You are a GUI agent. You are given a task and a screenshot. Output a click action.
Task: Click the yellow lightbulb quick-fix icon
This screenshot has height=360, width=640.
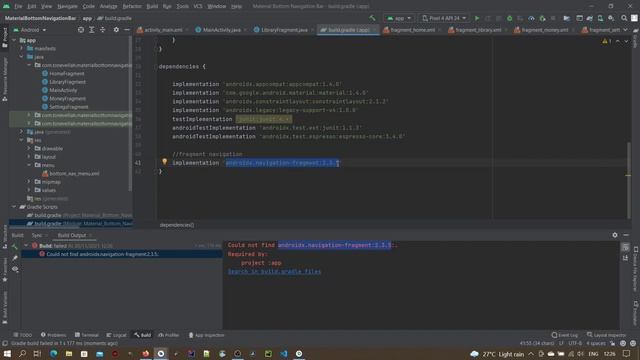click(164, 162)
